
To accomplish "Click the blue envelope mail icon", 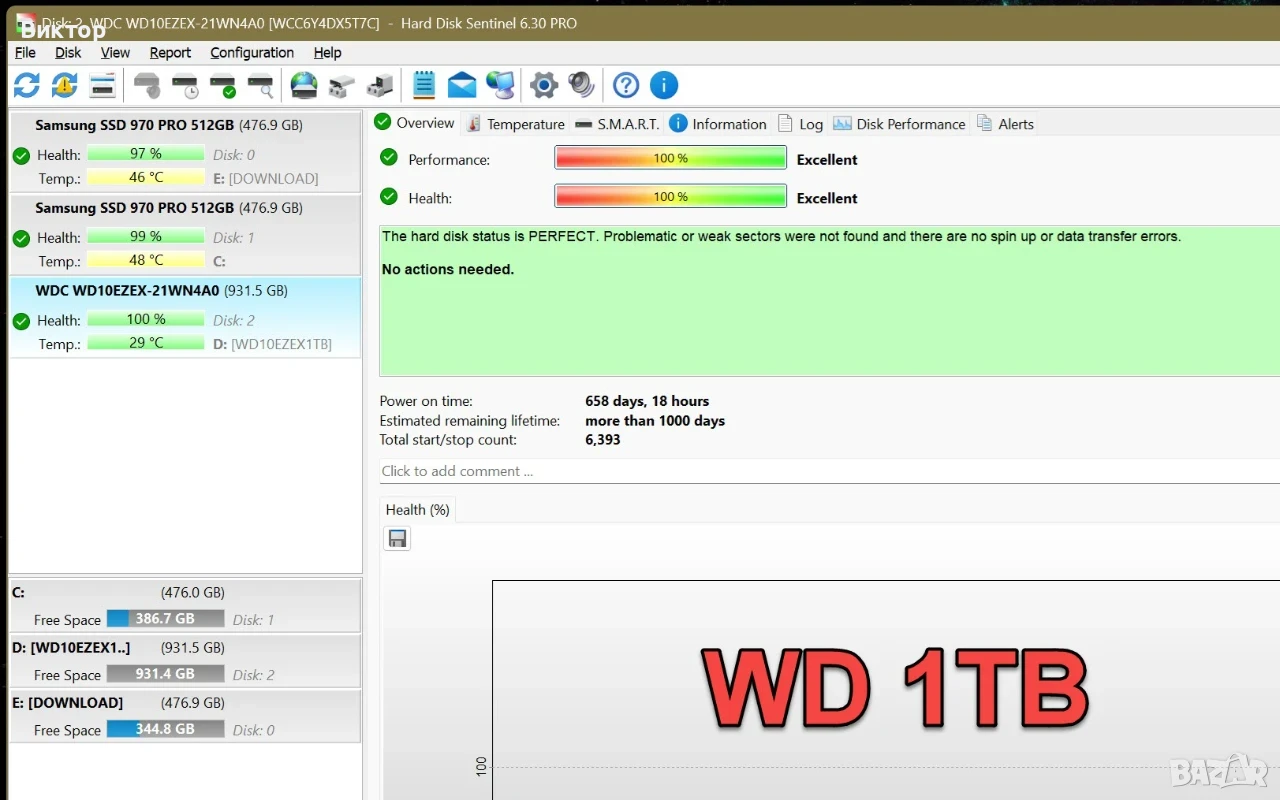I will 462,85.
